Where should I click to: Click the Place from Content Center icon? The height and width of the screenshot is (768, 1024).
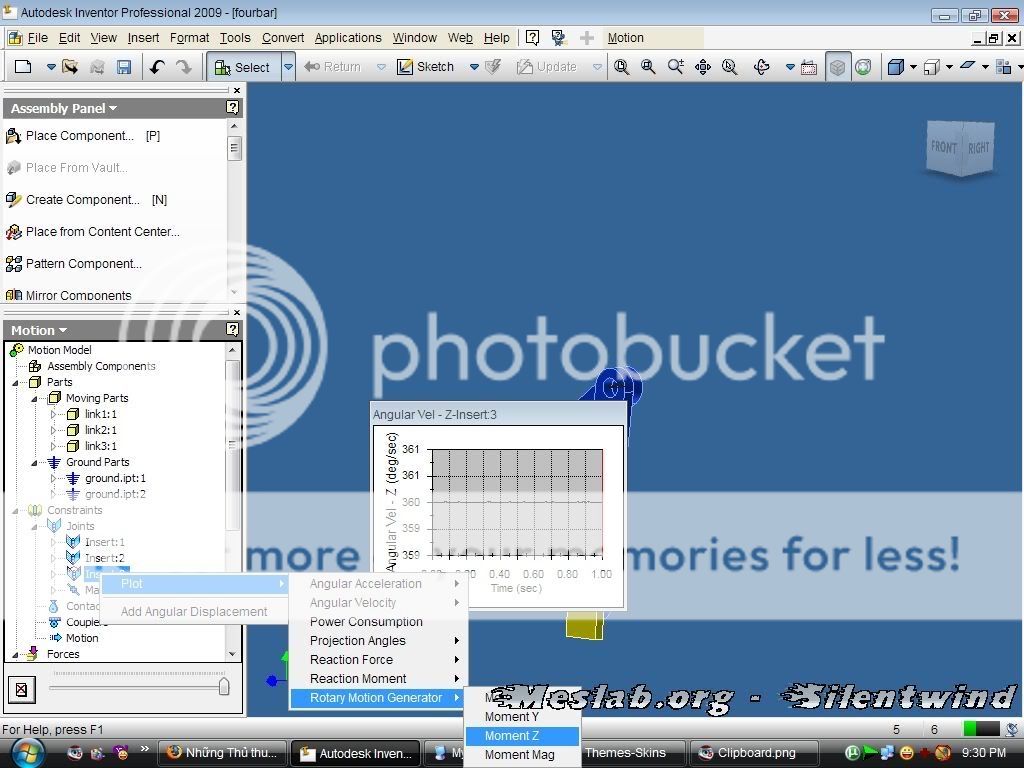pyautogui.click(x=14, y=232)
